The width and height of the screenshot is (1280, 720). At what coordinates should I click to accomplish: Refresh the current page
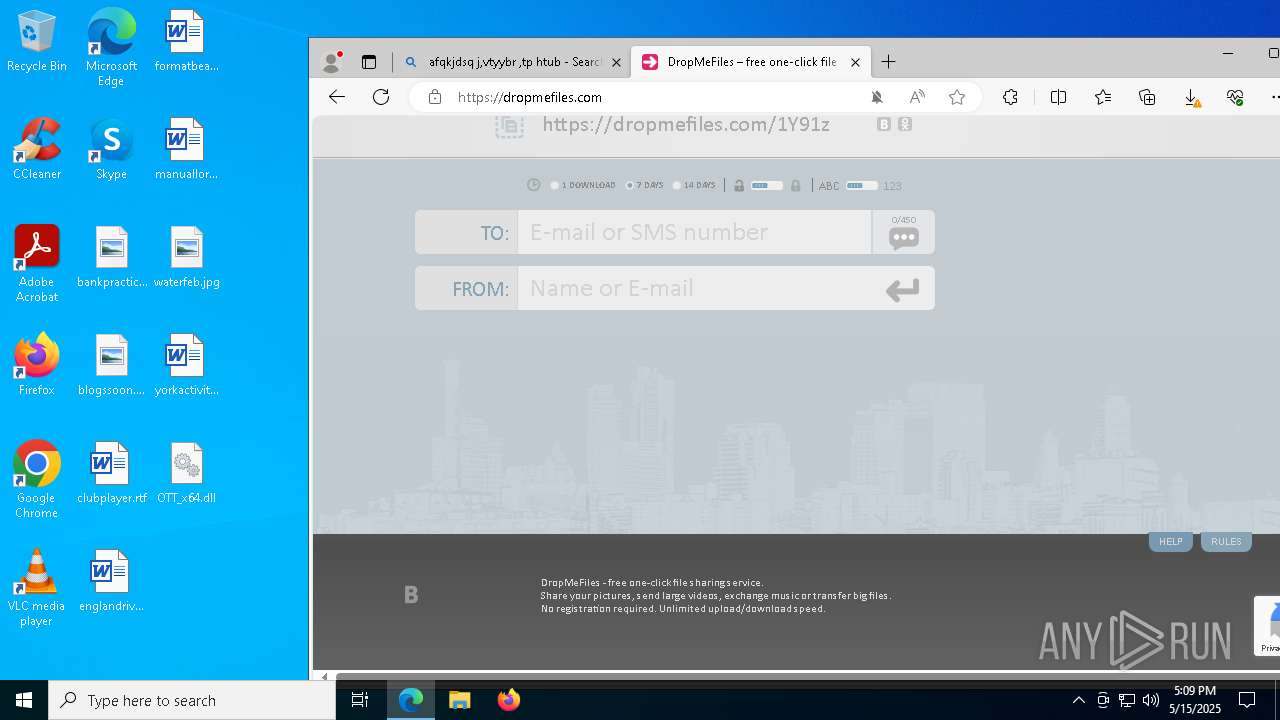pyautogui.click(x=381, y=97)
